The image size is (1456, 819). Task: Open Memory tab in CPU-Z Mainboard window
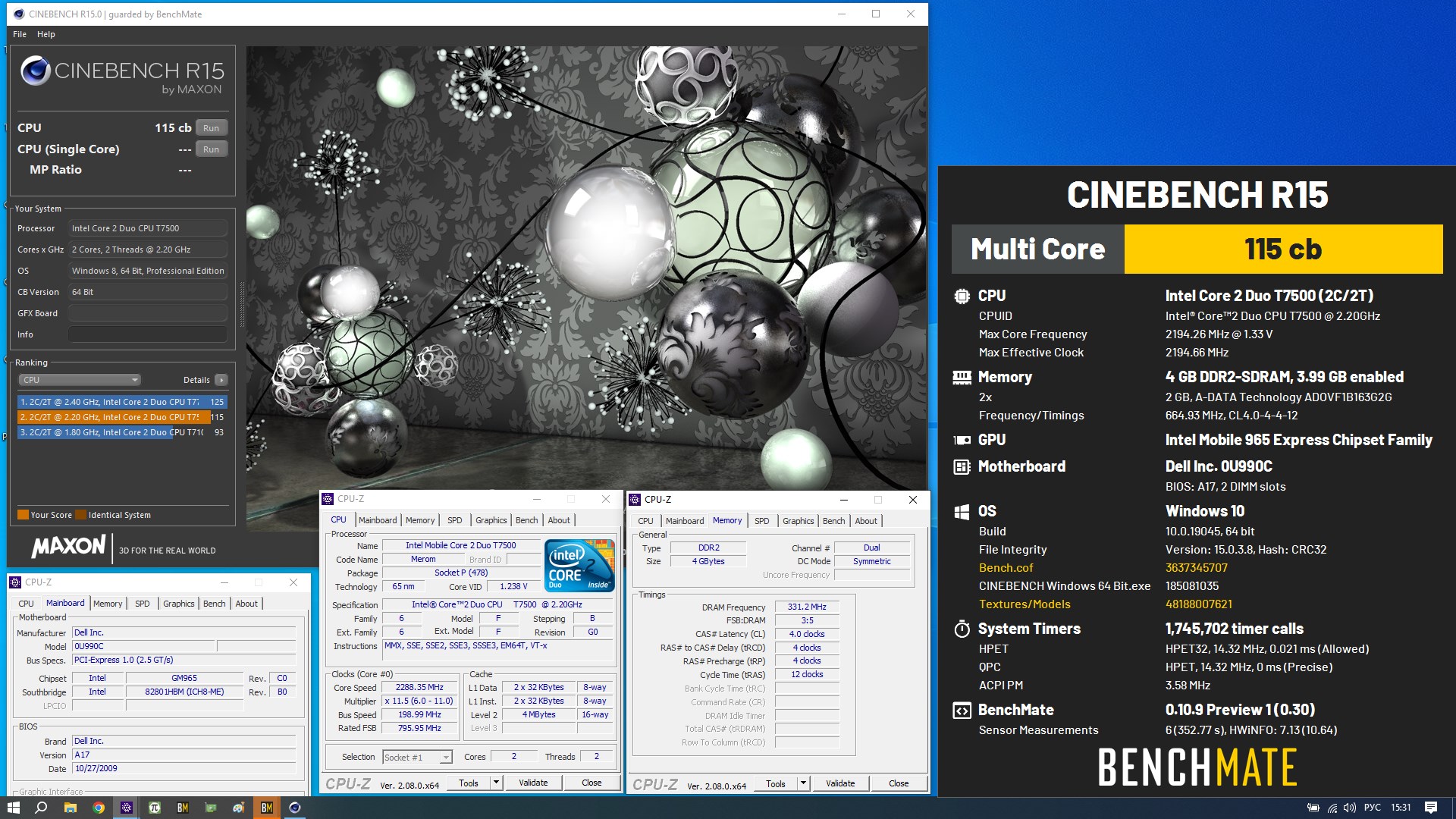point(108,604)
